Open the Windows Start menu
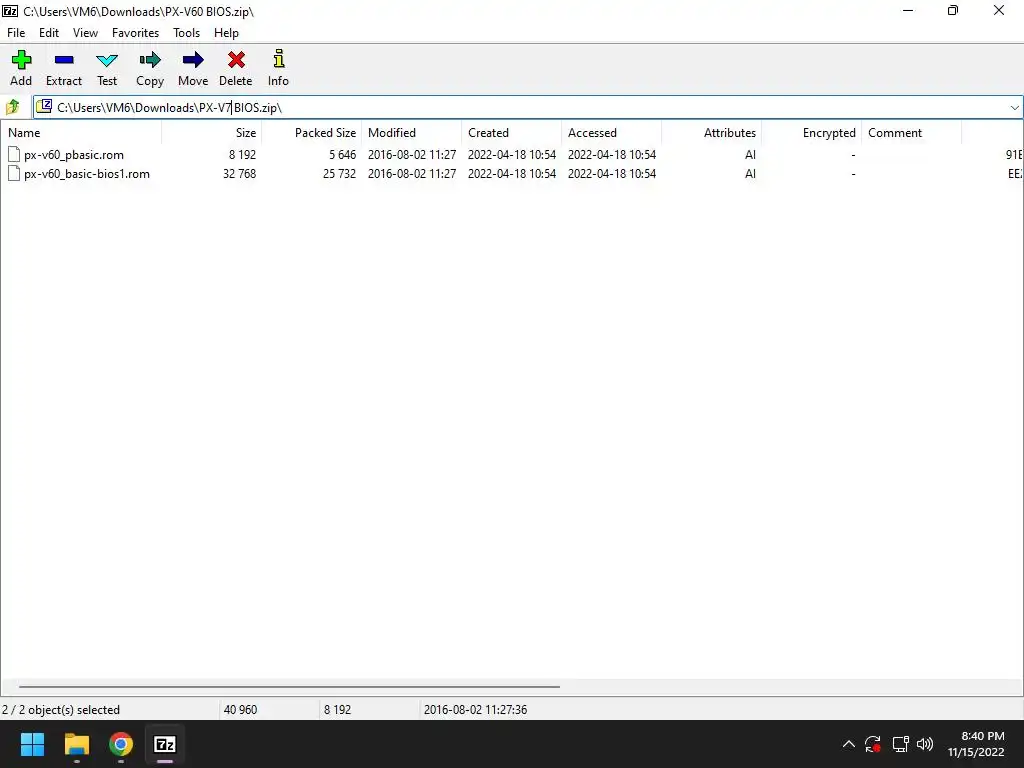This screenshot has width=1024, height=768. tap(32, 744)
